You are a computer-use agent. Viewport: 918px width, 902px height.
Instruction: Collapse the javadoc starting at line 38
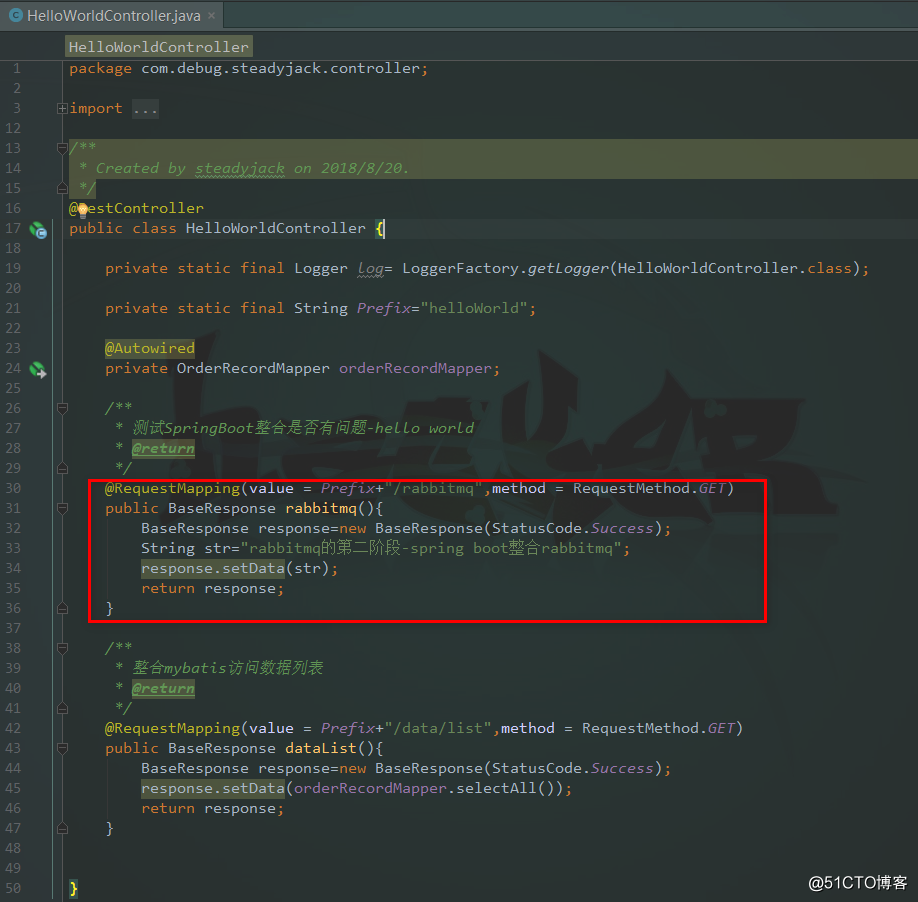point(62,648)
